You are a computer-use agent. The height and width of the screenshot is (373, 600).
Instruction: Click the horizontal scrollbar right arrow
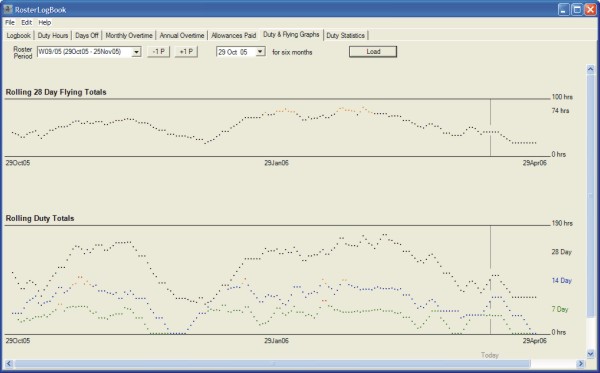tap(581, 363)
